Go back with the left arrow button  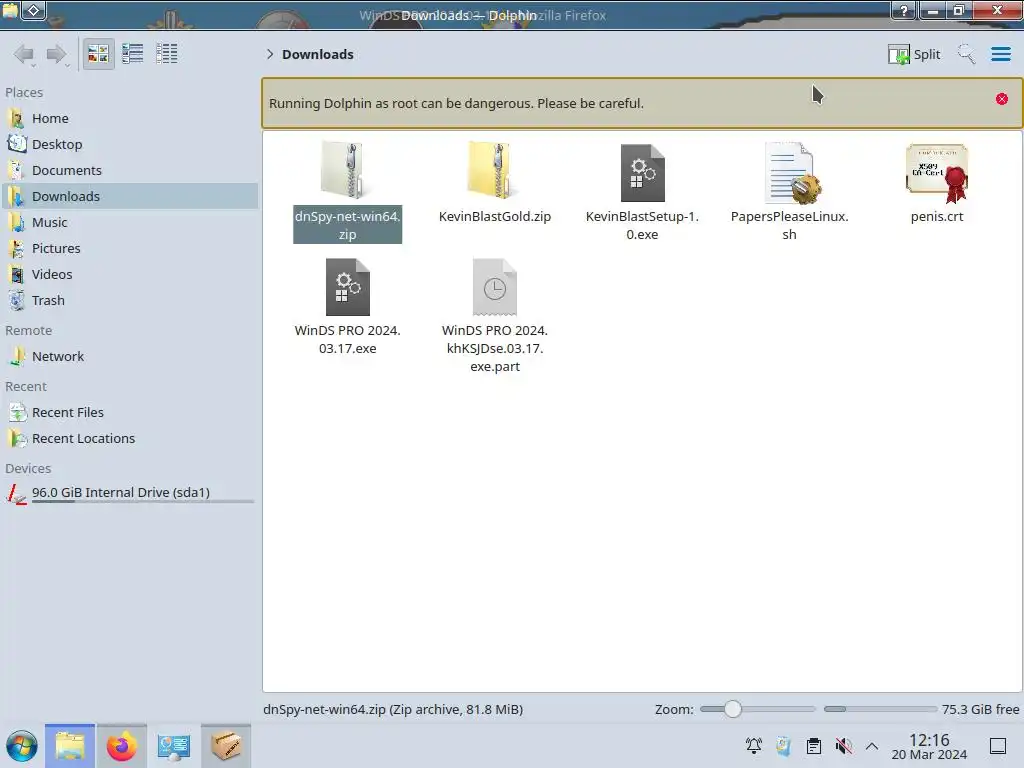click(x=24, y=54)
